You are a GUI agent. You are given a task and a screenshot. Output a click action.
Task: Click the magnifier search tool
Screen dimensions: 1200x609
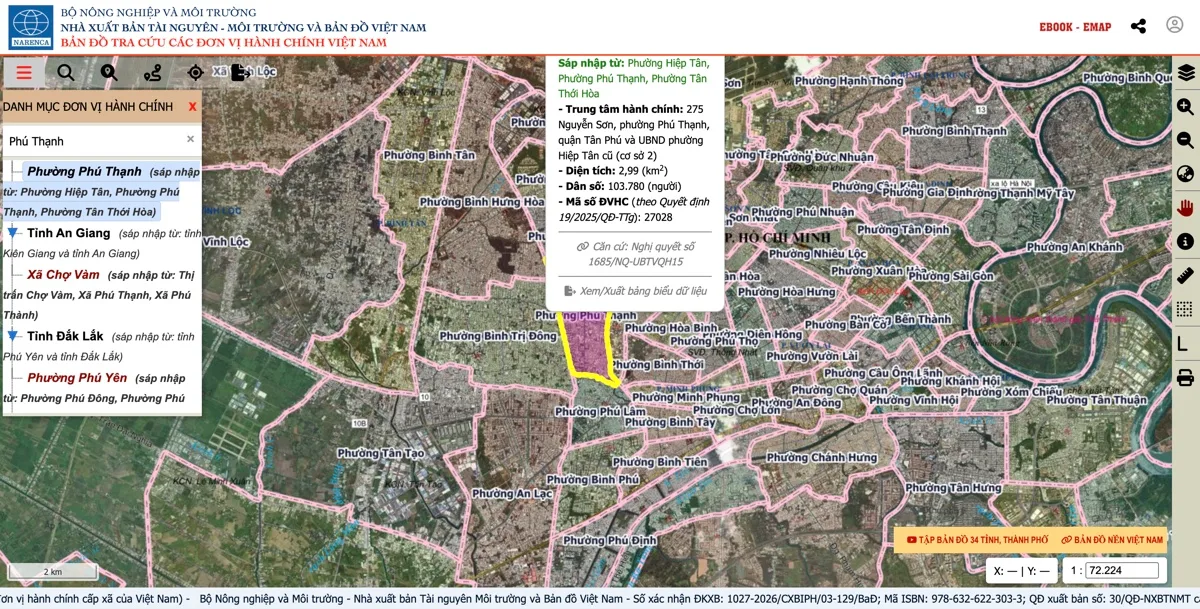pos(66,72)
